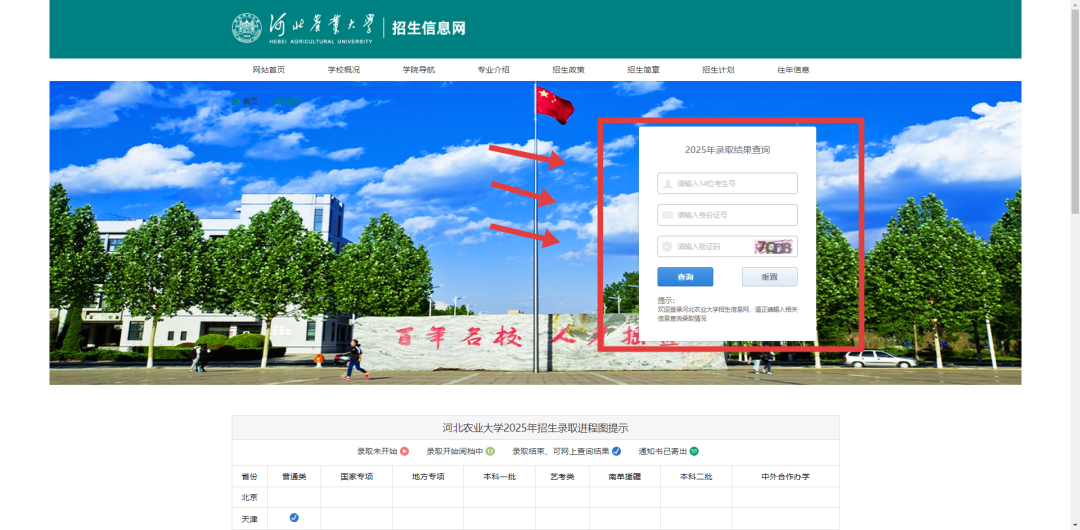Click the 国家专项 column header
The height and width of the screenshot is (530, 1080).
click(x=357, y=476)
